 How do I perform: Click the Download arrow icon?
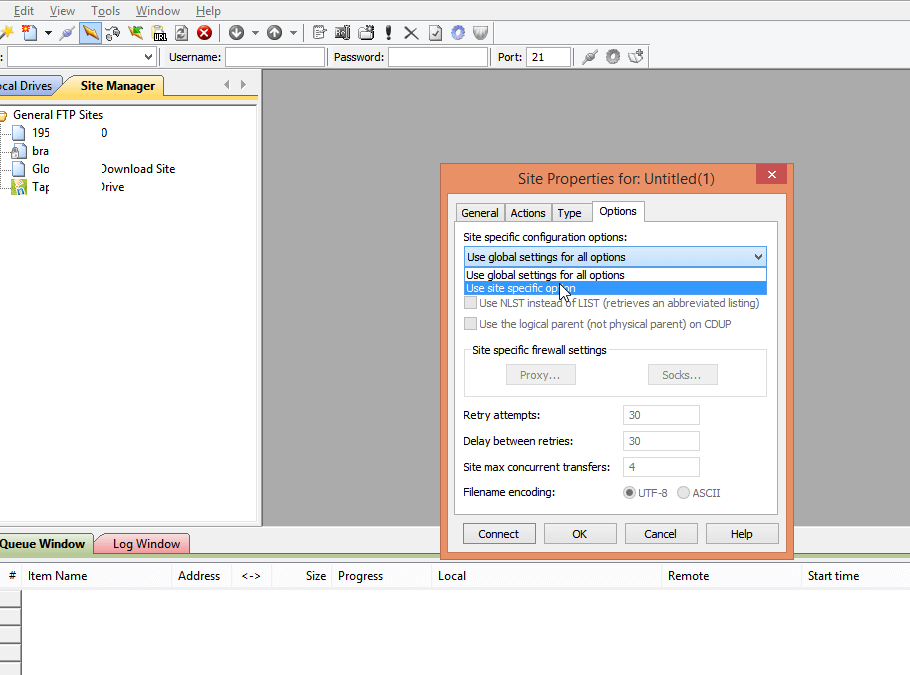tap(236, 33)
